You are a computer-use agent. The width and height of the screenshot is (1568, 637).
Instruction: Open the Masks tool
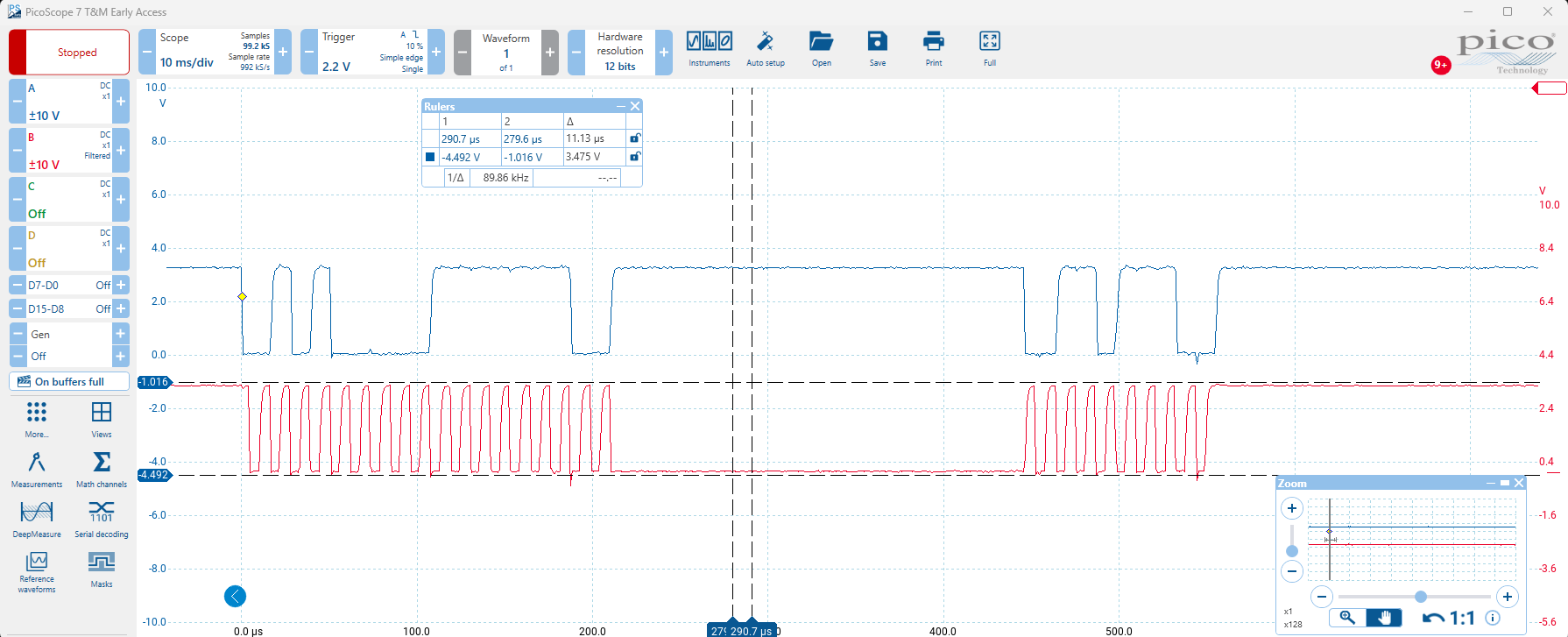(102, 570)
